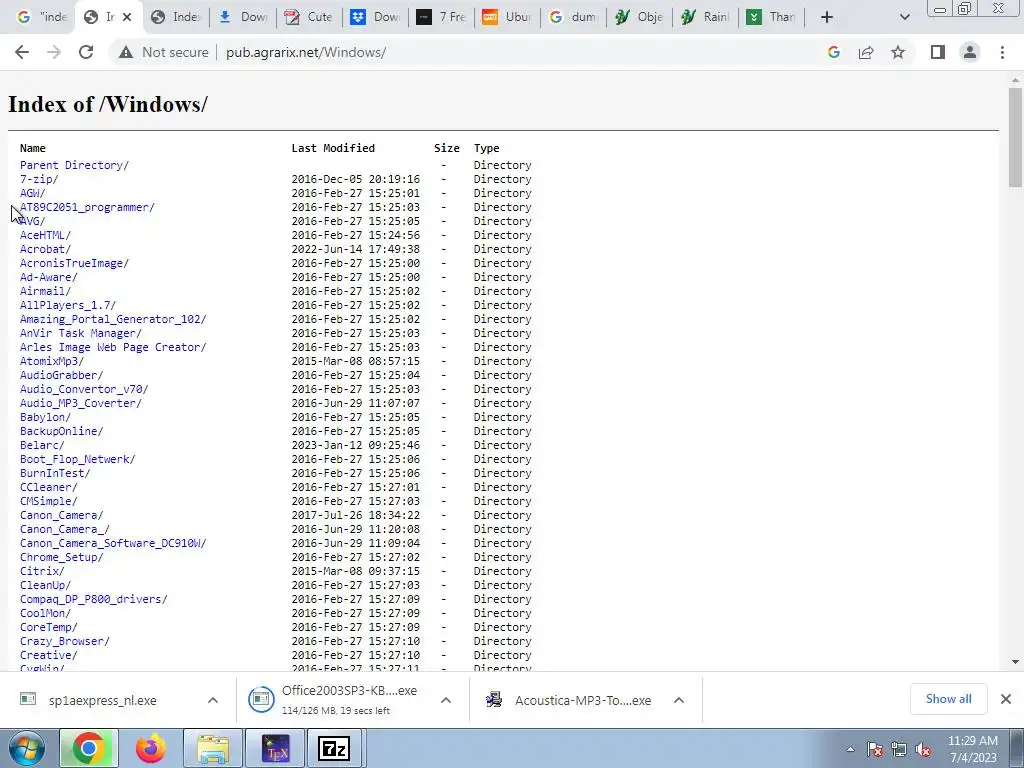
Task: Open the Chrome profile avatar menu
Action: 970,52
